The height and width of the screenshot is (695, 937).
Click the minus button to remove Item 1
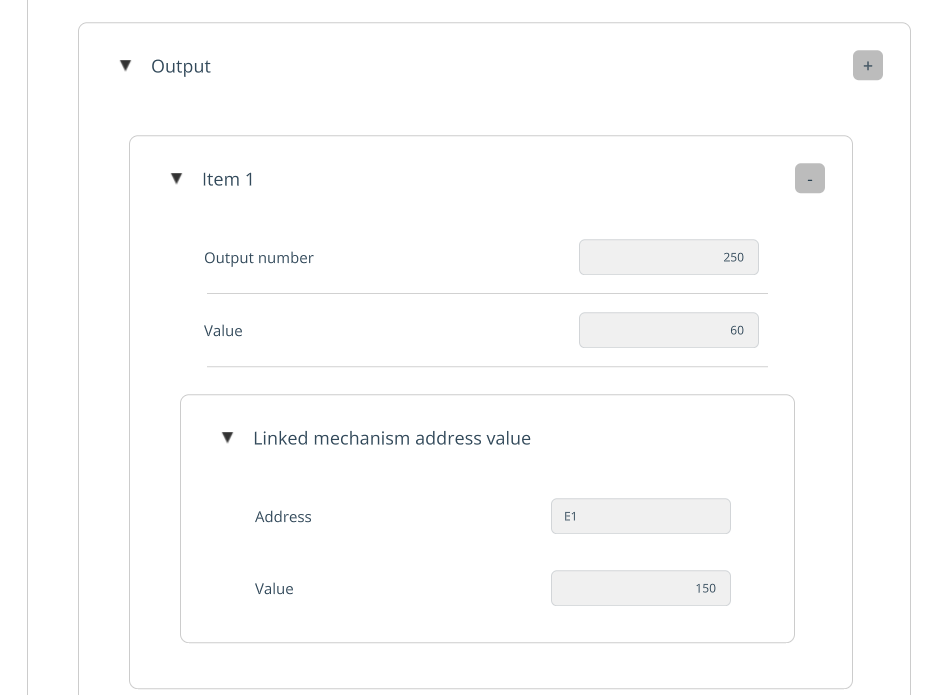(809, 179)
